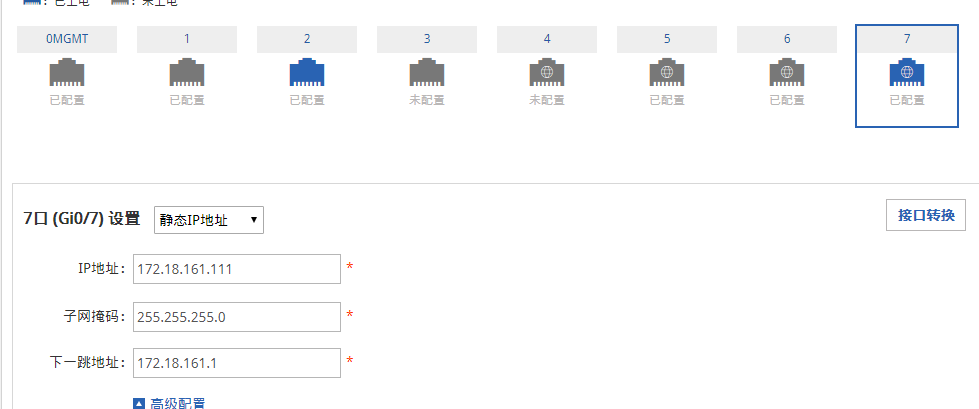Click the 未配置 label under port 4
Image resolution: width=979 pixels, height=409 pixels.
pyautogui.click(x=547, y=100)
